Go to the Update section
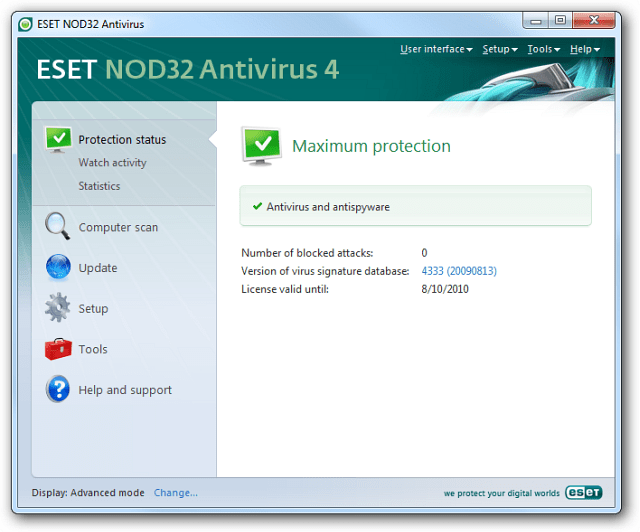Image resolution: width=640 pixels, height=532 pixels. click(98, 268)
